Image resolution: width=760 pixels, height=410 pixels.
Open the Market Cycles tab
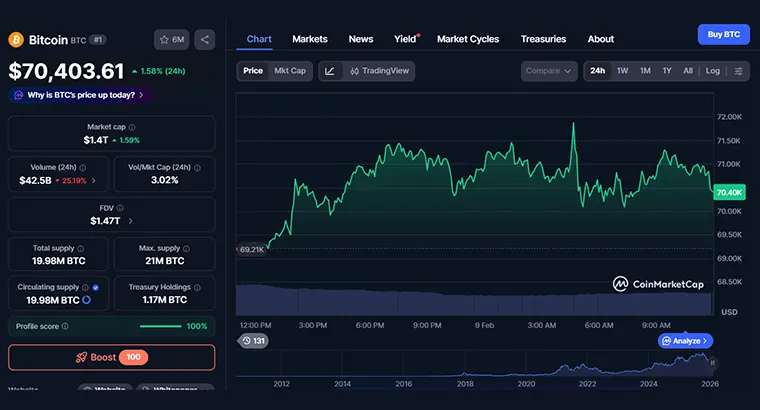point(468,39)
